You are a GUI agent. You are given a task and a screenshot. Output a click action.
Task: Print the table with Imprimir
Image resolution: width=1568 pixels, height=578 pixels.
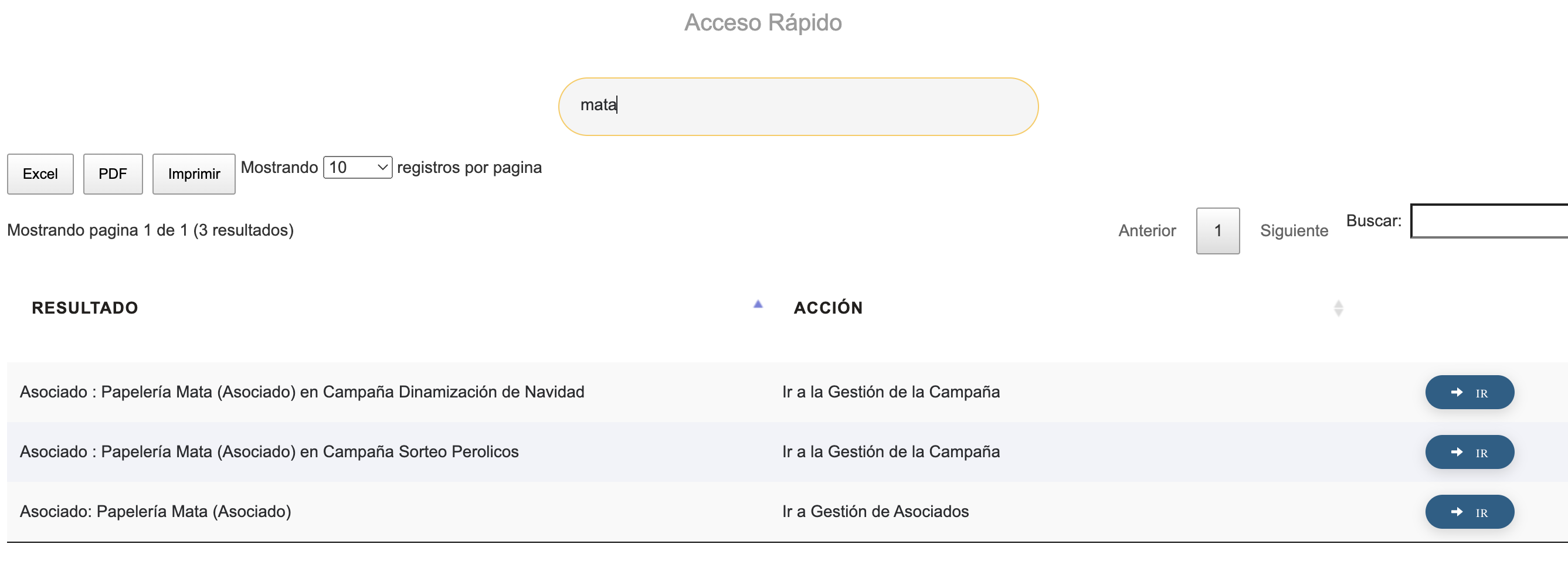(194, 174)
